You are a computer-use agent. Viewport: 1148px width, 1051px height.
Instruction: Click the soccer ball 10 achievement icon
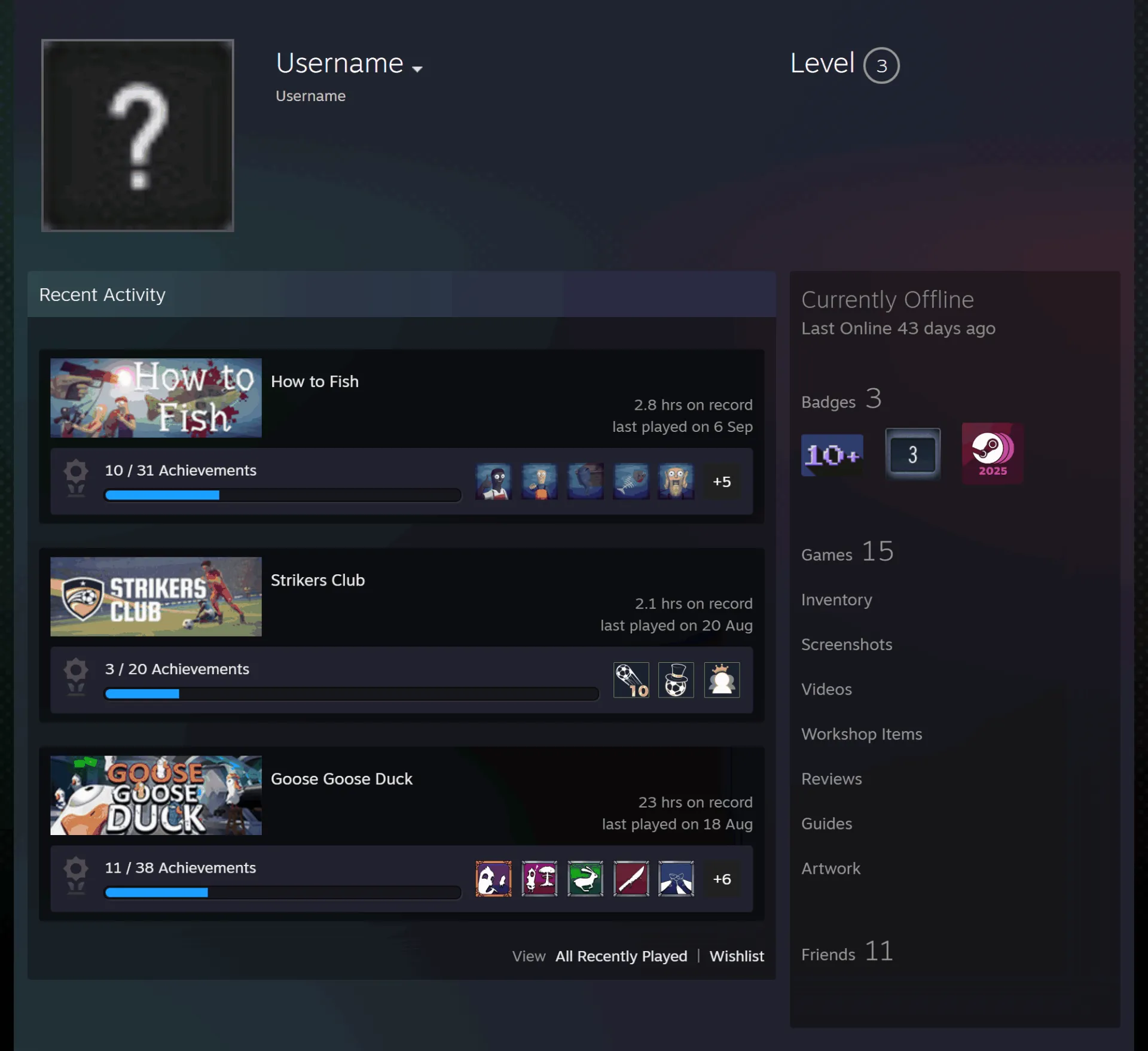[631, 680]
